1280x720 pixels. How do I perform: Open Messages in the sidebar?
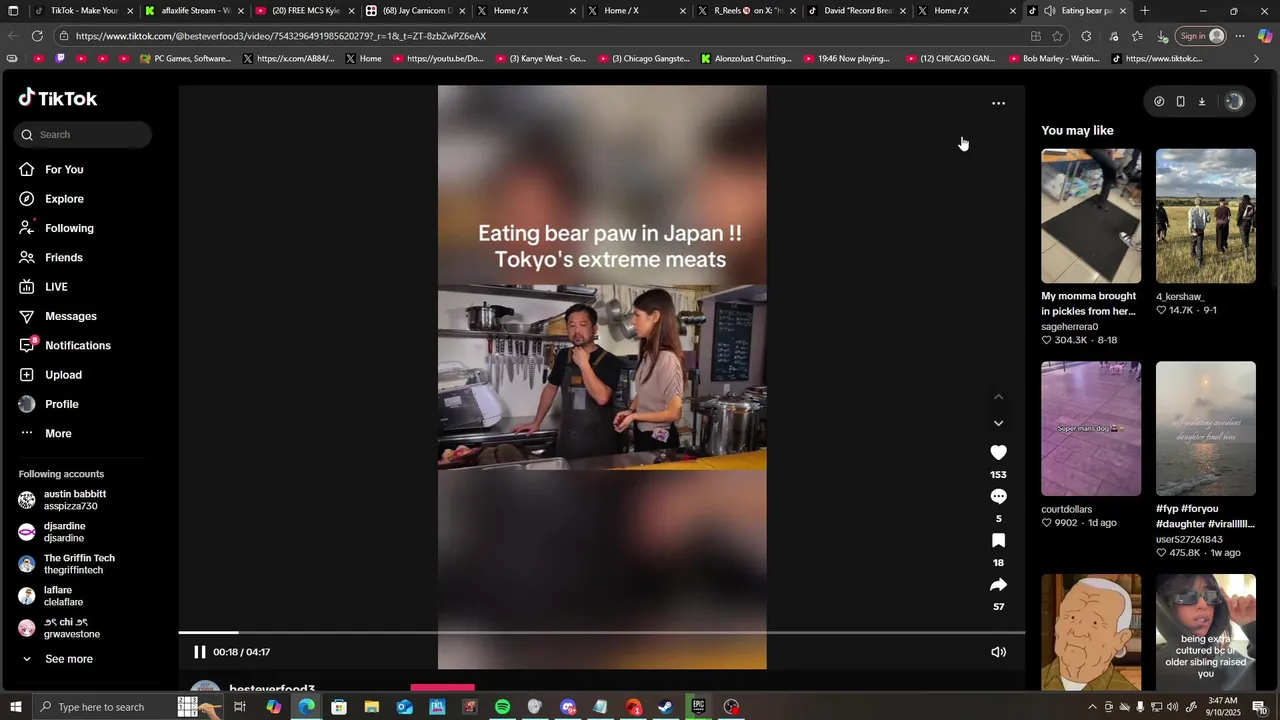tap(70, 316)
